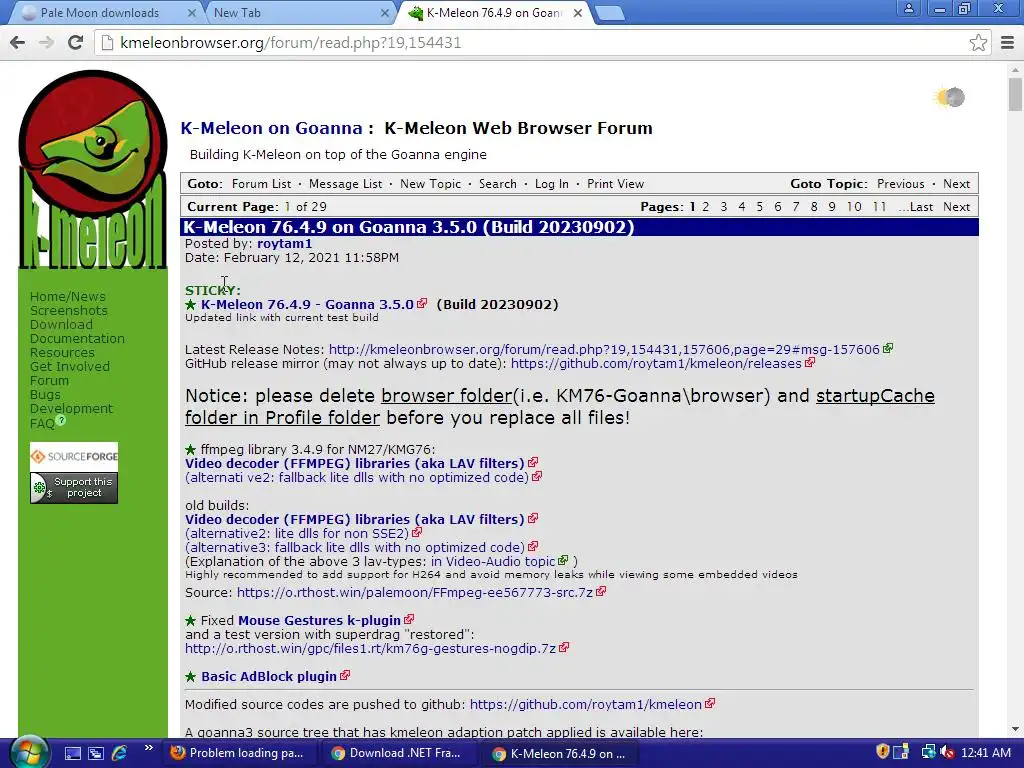
Task: Go to page 11 of the thread
Action: pyautogui.click(x=880, y=206)
